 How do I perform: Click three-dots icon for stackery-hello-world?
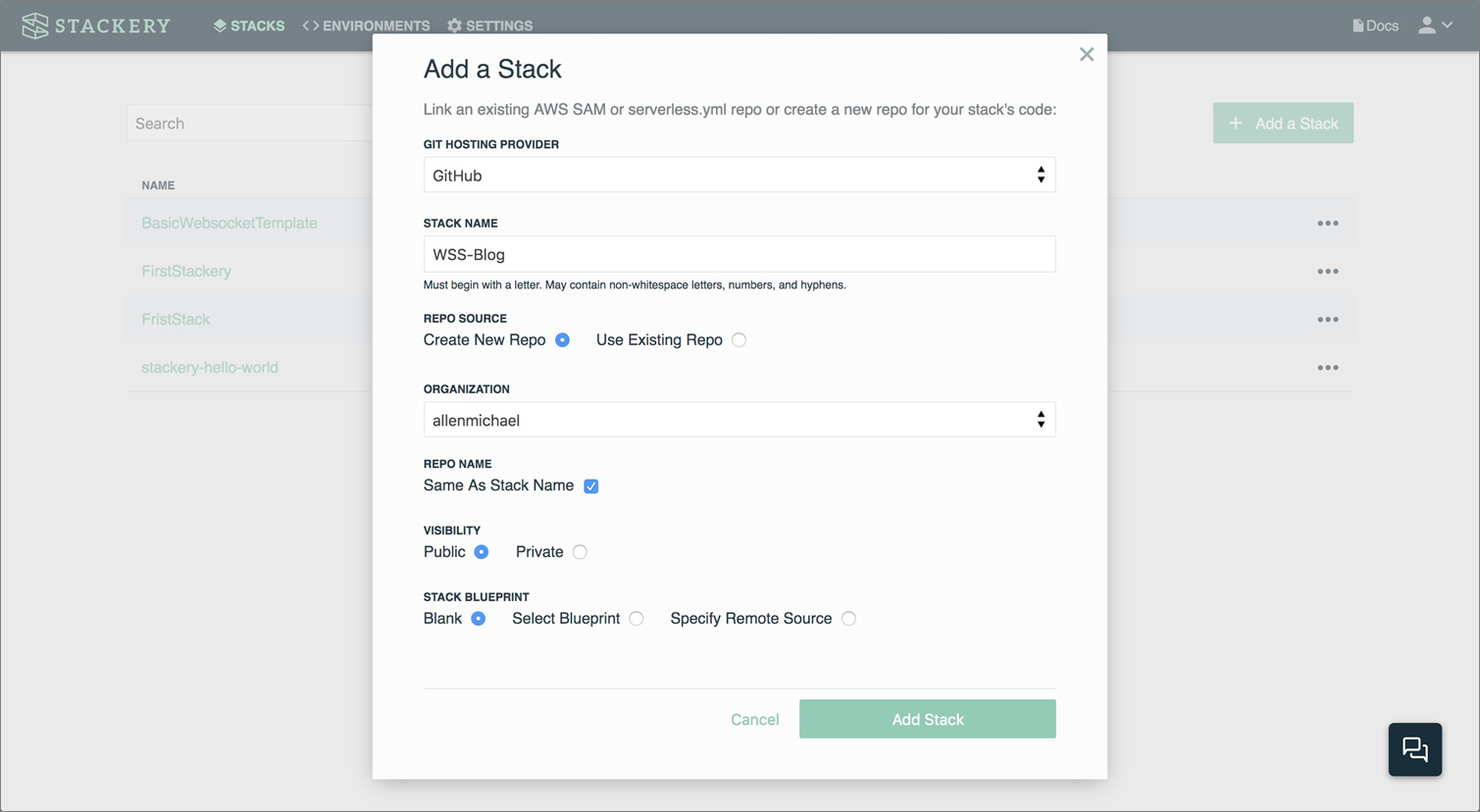click(x=1327, y=368)
